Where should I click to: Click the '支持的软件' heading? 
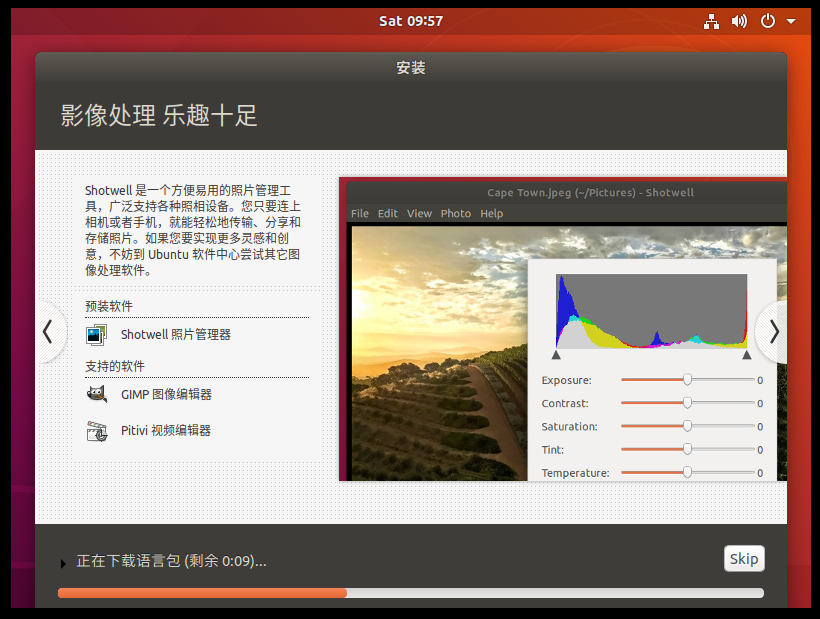coord(115,366)
